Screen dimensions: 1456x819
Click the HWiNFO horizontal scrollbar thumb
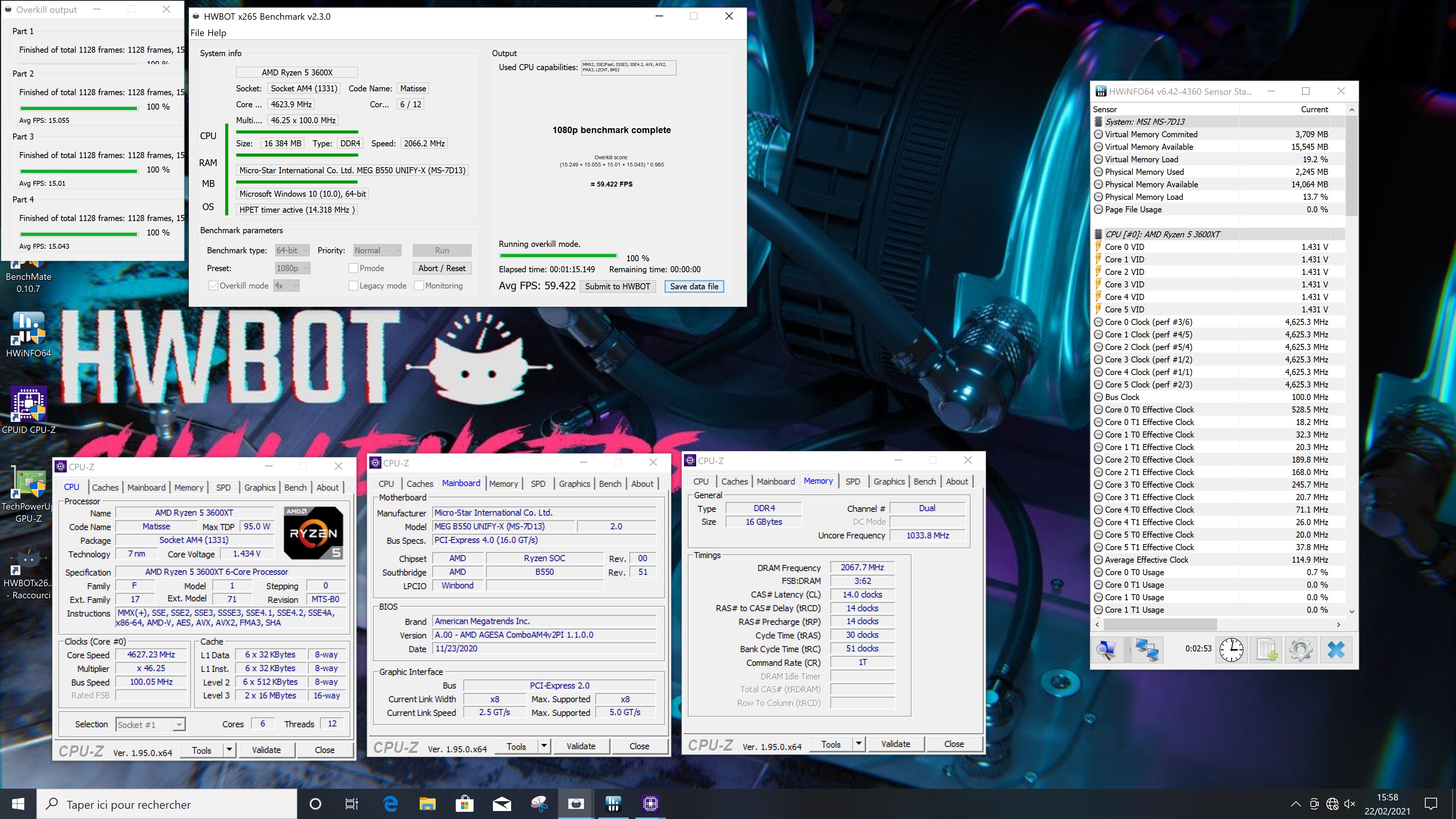click(1160, 624)
